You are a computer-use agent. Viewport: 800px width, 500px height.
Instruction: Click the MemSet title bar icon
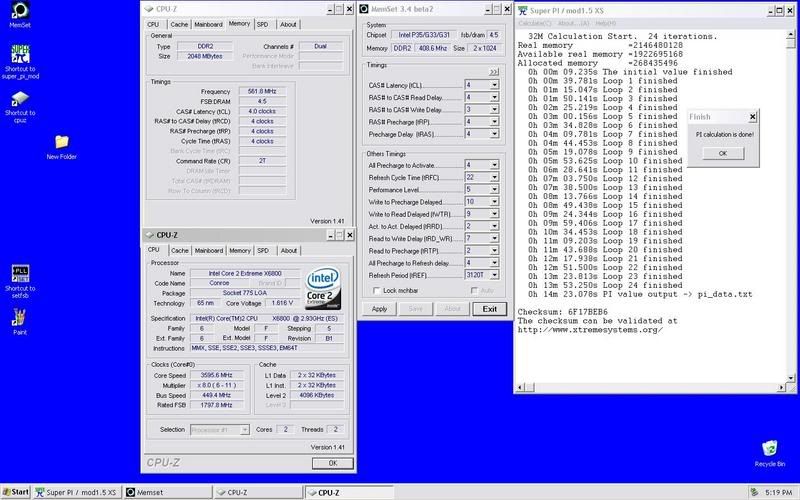click(x=364, y=9)
